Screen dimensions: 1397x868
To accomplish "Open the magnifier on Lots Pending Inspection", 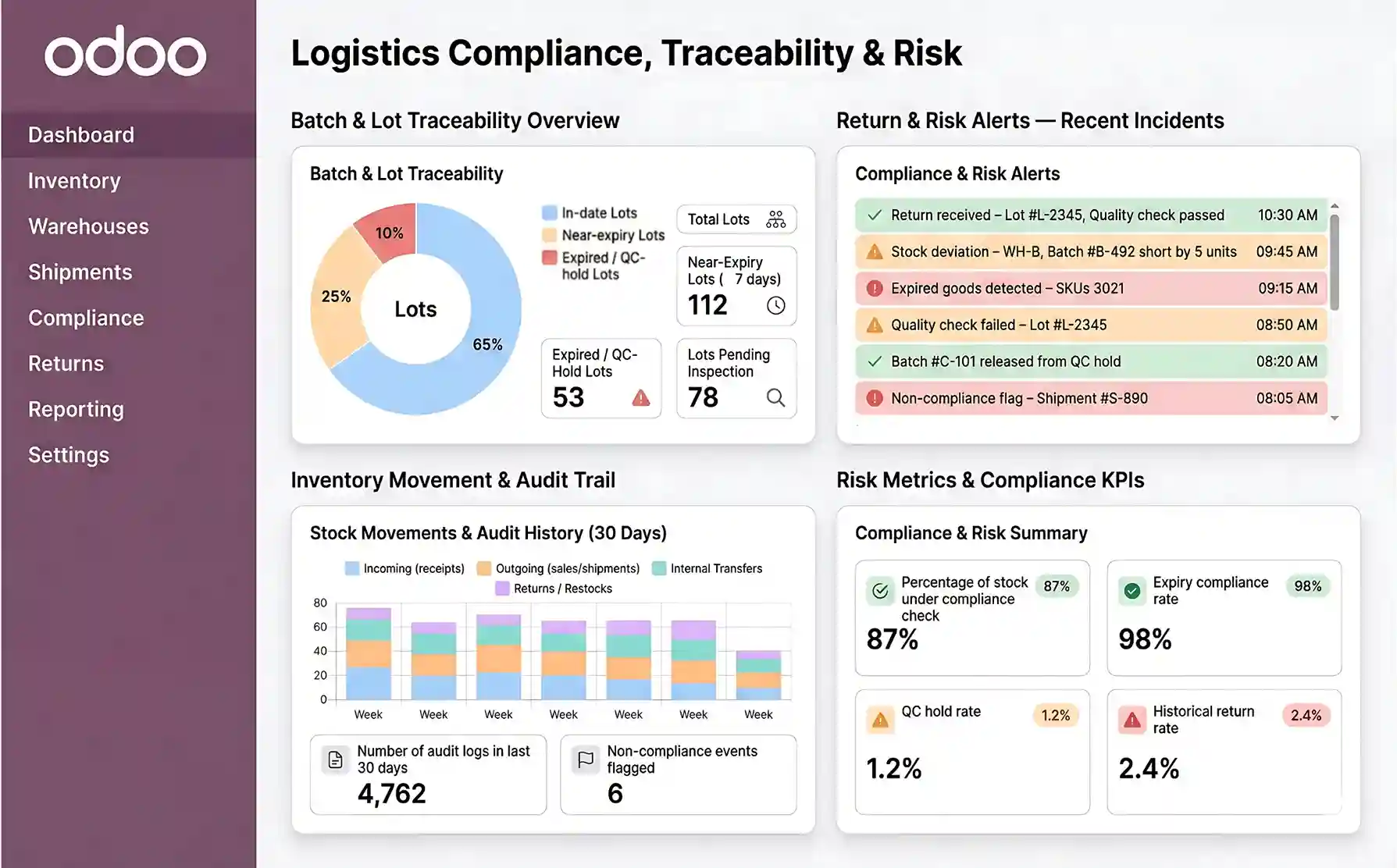I will pyautogui.click(x=776, y=398).
